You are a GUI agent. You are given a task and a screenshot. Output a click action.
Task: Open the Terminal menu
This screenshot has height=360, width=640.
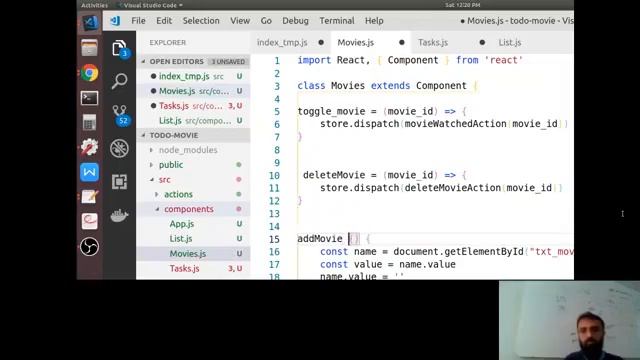(337, 20)
